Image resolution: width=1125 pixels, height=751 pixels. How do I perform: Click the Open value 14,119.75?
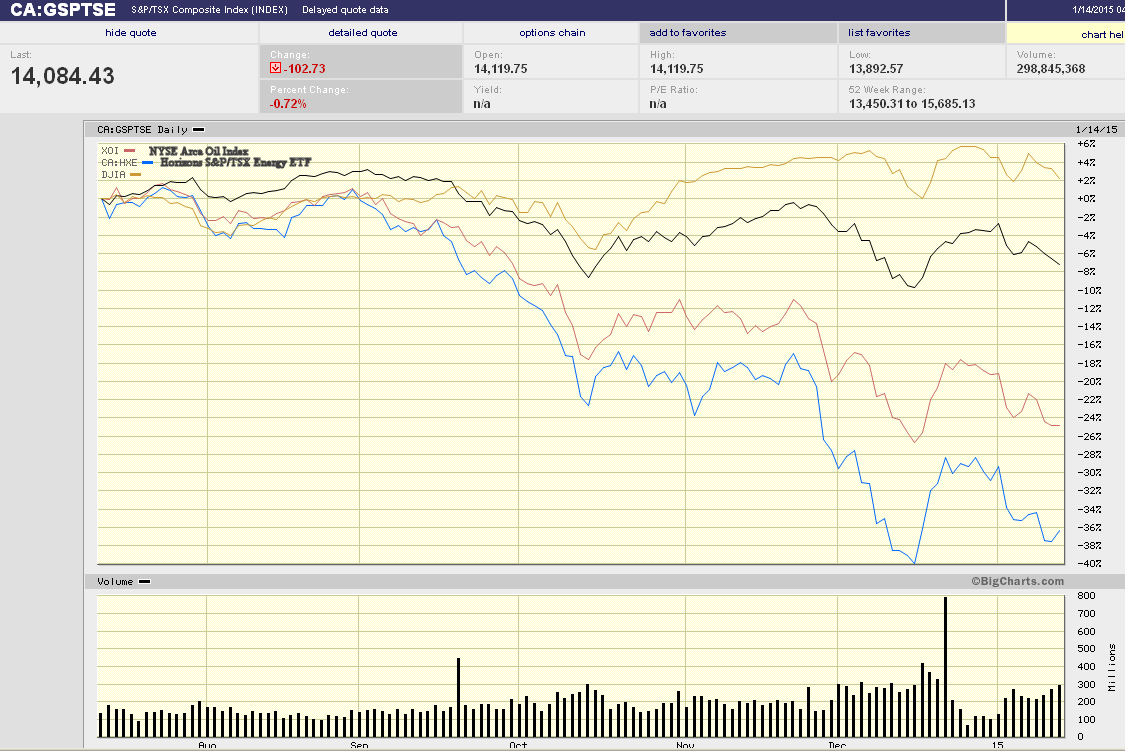501,69
